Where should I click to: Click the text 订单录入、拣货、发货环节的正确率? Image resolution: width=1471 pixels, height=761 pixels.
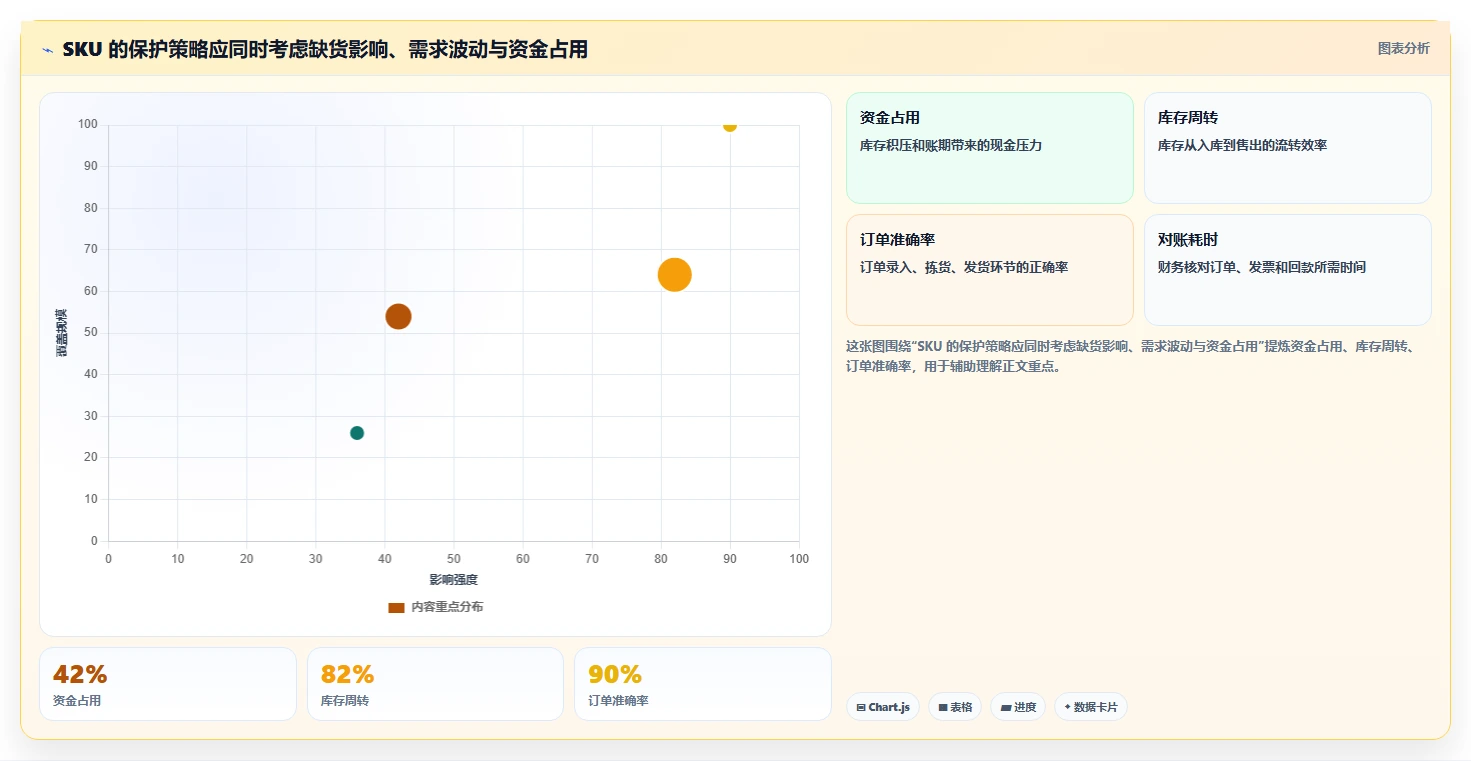pyautogui.click(x=964, y=267)
